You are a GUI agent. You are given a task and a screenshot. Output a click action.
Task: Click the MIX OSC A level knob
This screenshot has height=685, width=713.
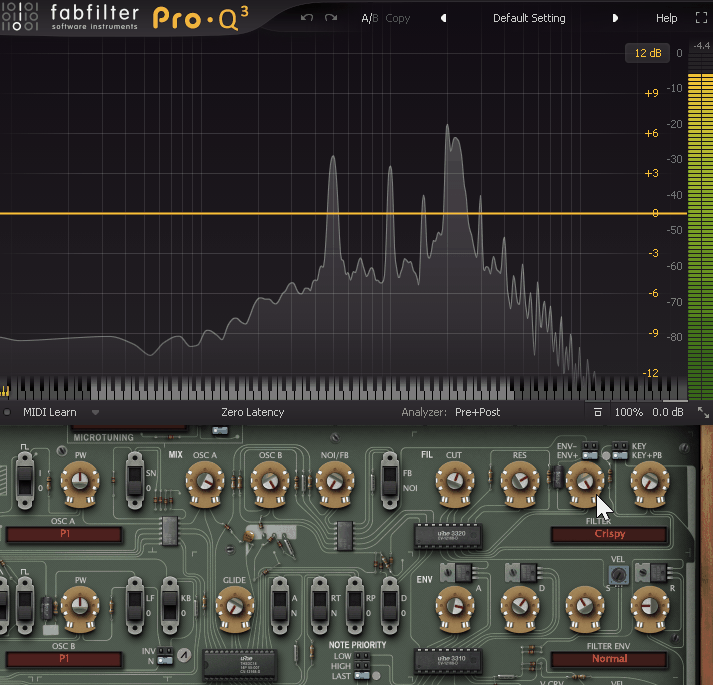tap(205, 481)
